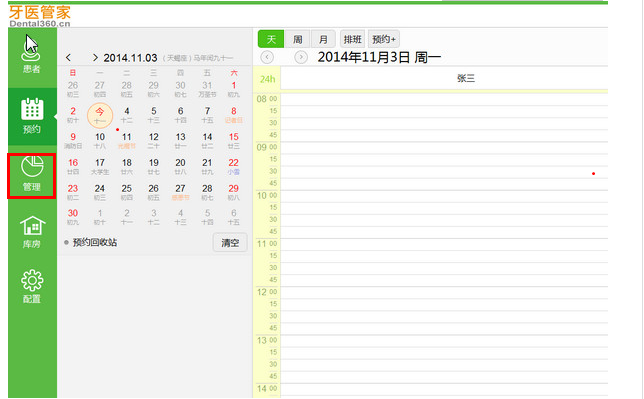Click the 09:00 slot in 张三 column
Viewport: 644px width, 399px height.
point(444,148)
